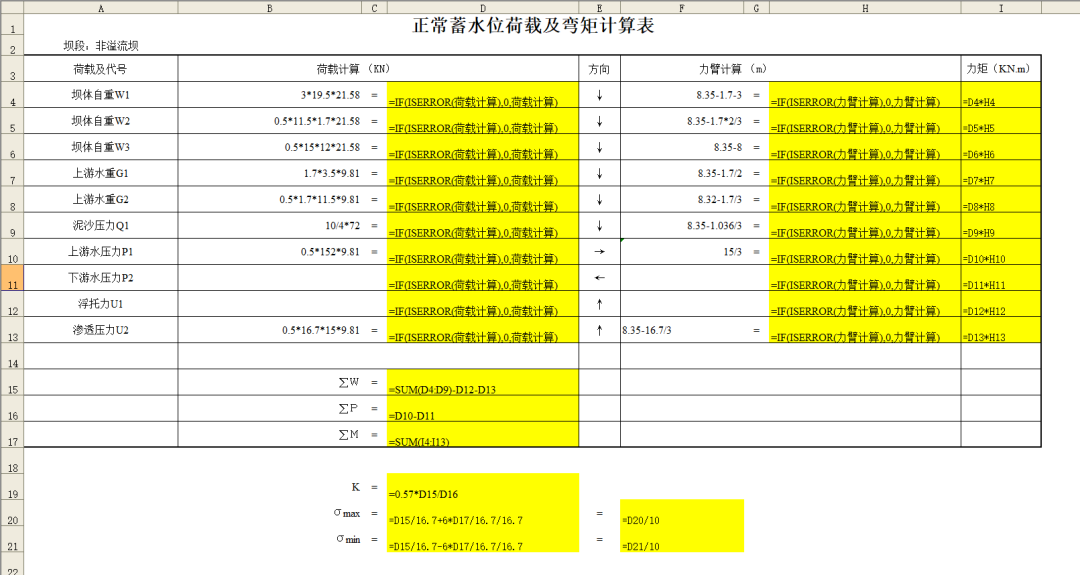Image resolution: width=1080 pixels, height=575 pixels.
Task: Click cell with 0.5*152*9.81
Action: click(269, 251)
